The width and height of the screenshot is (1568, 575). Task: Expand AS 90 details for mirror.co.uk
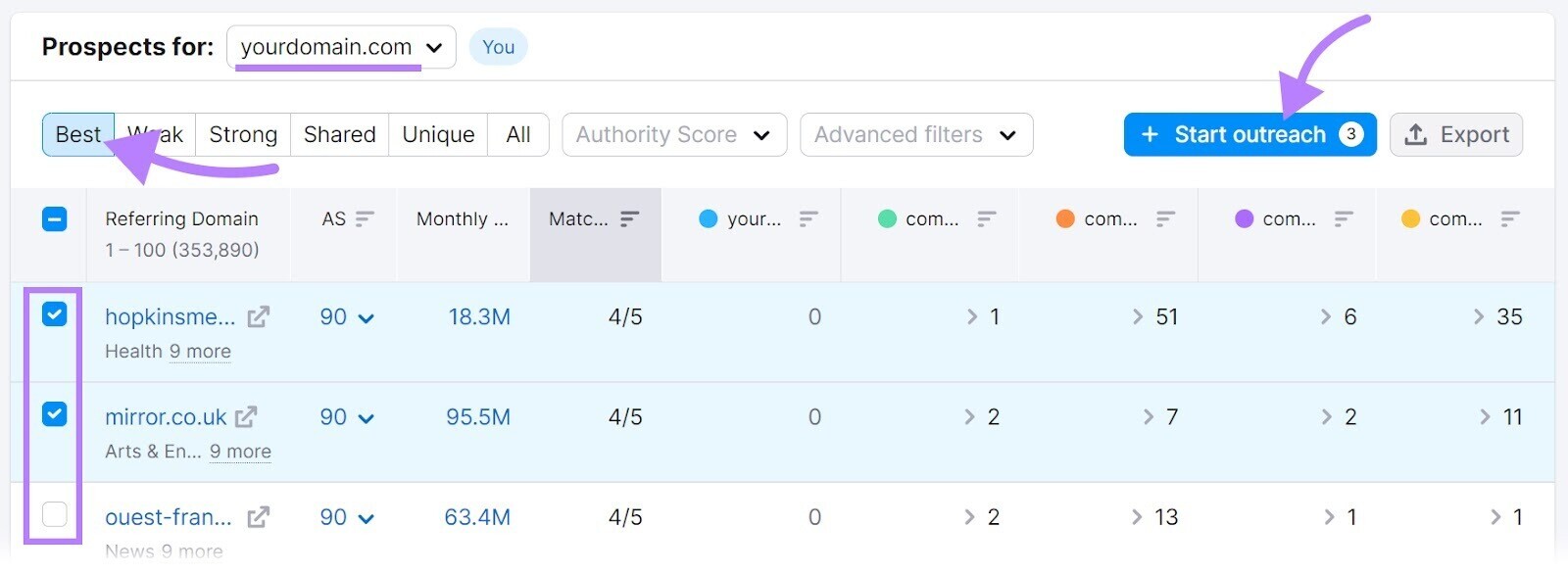pyautogui.click(x=367, y=418)
